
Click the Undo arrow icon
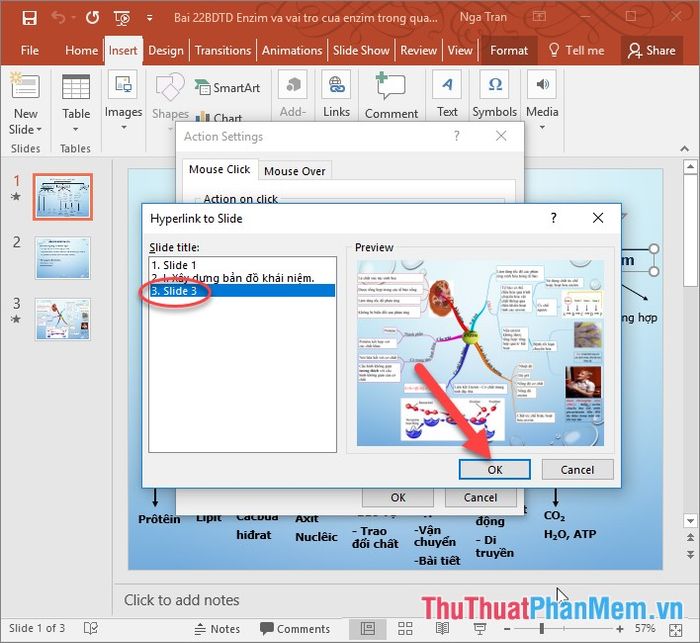pyautogui.click(x=59, y=18)
